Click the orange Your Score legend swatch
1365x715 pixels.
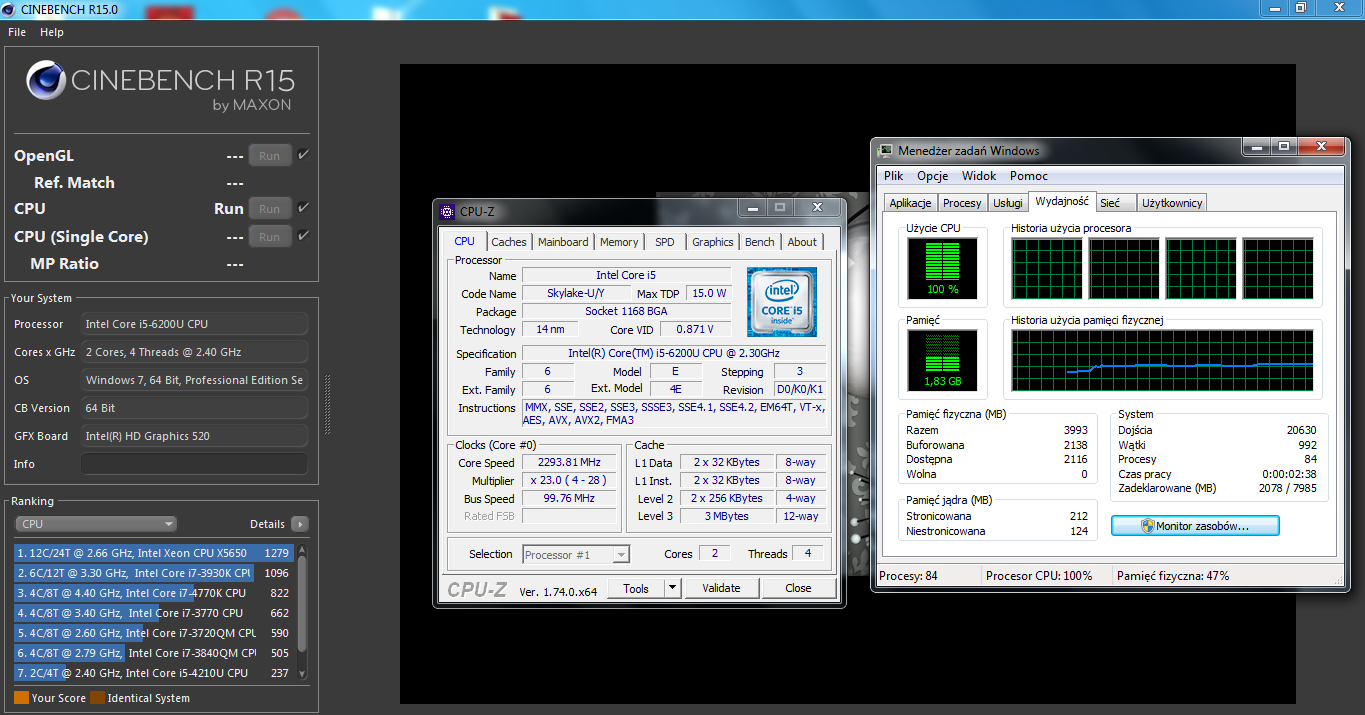click(x=21, y=698)
